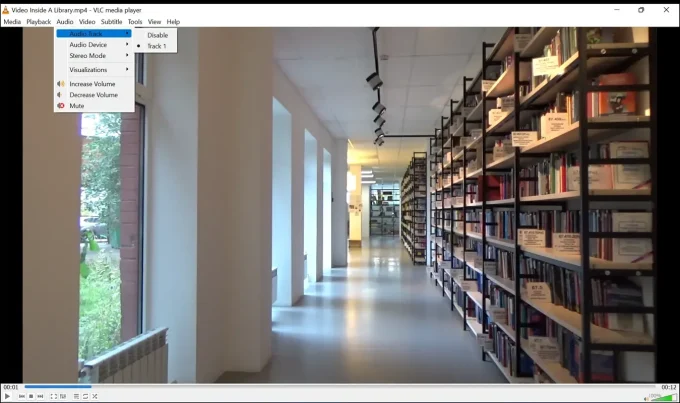Click the video seek progress bar
This screenshot has height=403, width=680.
tap(340, 386)
